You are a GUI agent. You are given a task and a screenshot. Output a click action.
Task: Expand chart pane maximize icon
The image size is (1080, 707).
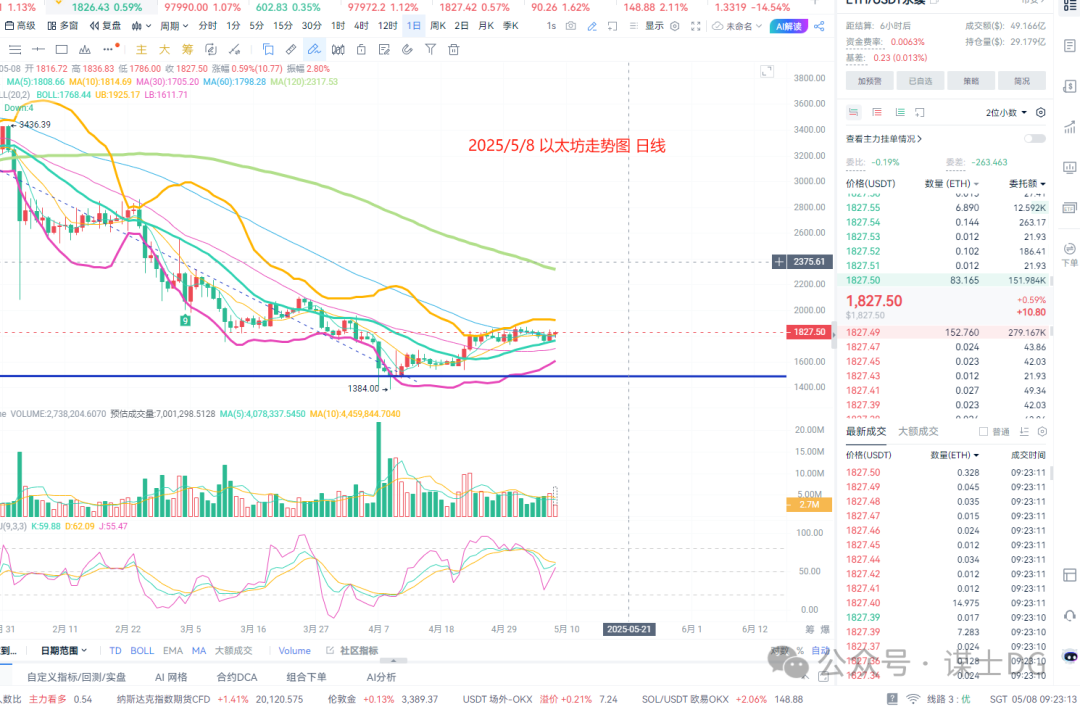point(767,71)
